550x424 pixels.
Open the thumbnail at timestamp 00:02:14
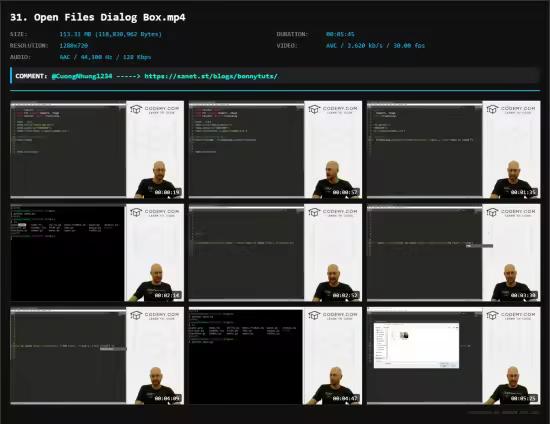[97, 253]
